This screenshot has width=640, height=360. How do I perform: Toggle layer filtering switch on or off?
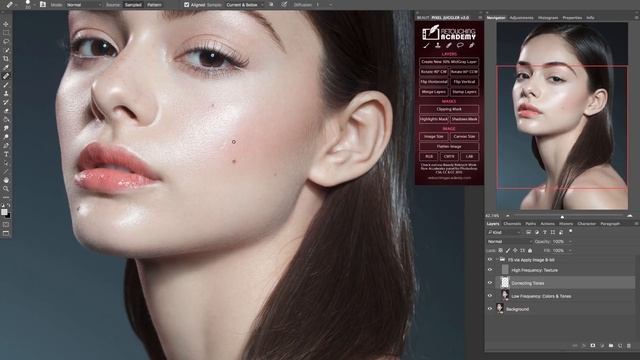(571, 231)
